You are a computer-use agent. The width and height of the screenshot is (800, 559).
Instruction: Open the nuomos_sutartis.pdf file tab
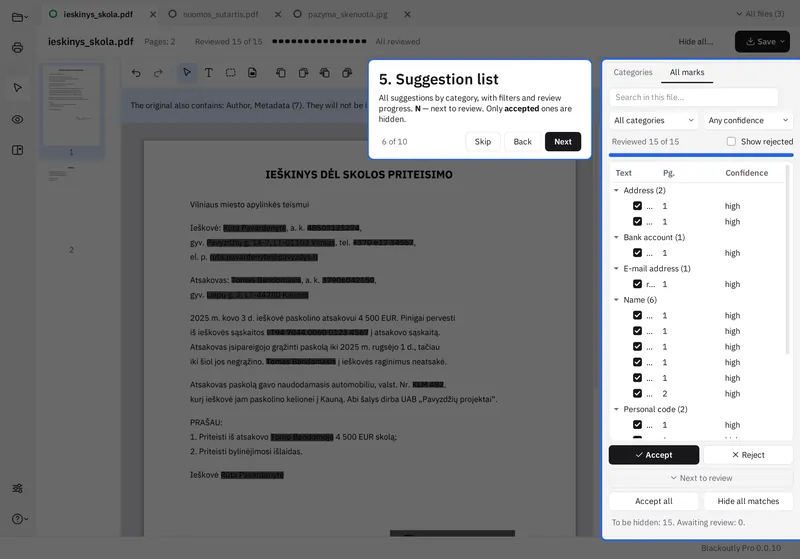[220, 14]
